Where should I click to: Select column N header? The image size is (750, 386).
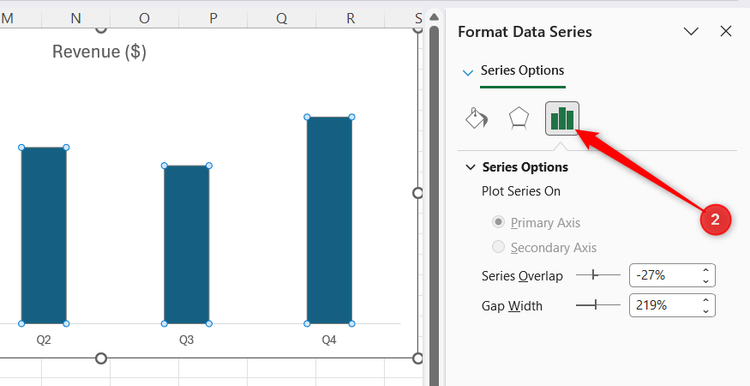tap(76, 18)
